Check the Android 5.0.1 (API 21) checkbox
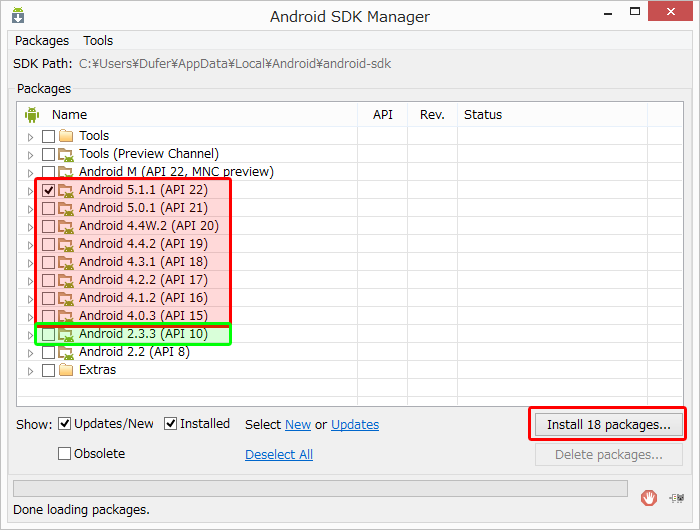The width and height of the screenshot is (700, 530). pos(48,209)
